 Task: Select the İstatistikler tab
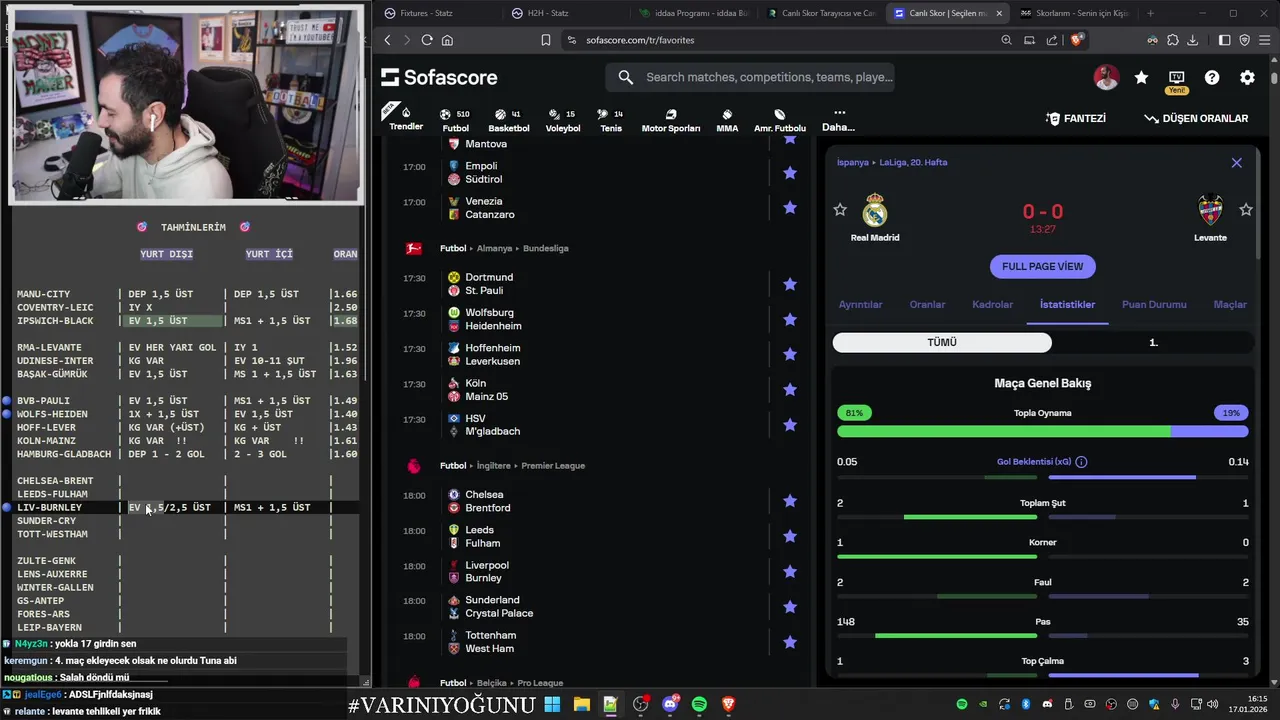(x=1067, y=305)
